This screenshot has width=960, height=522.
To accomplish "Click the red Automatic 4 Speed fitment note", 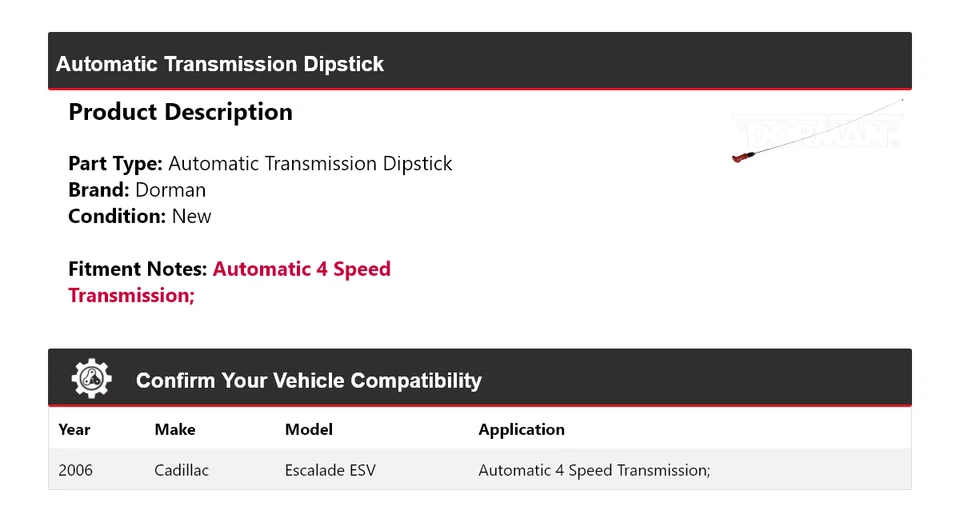I will [x=301, y=269].
